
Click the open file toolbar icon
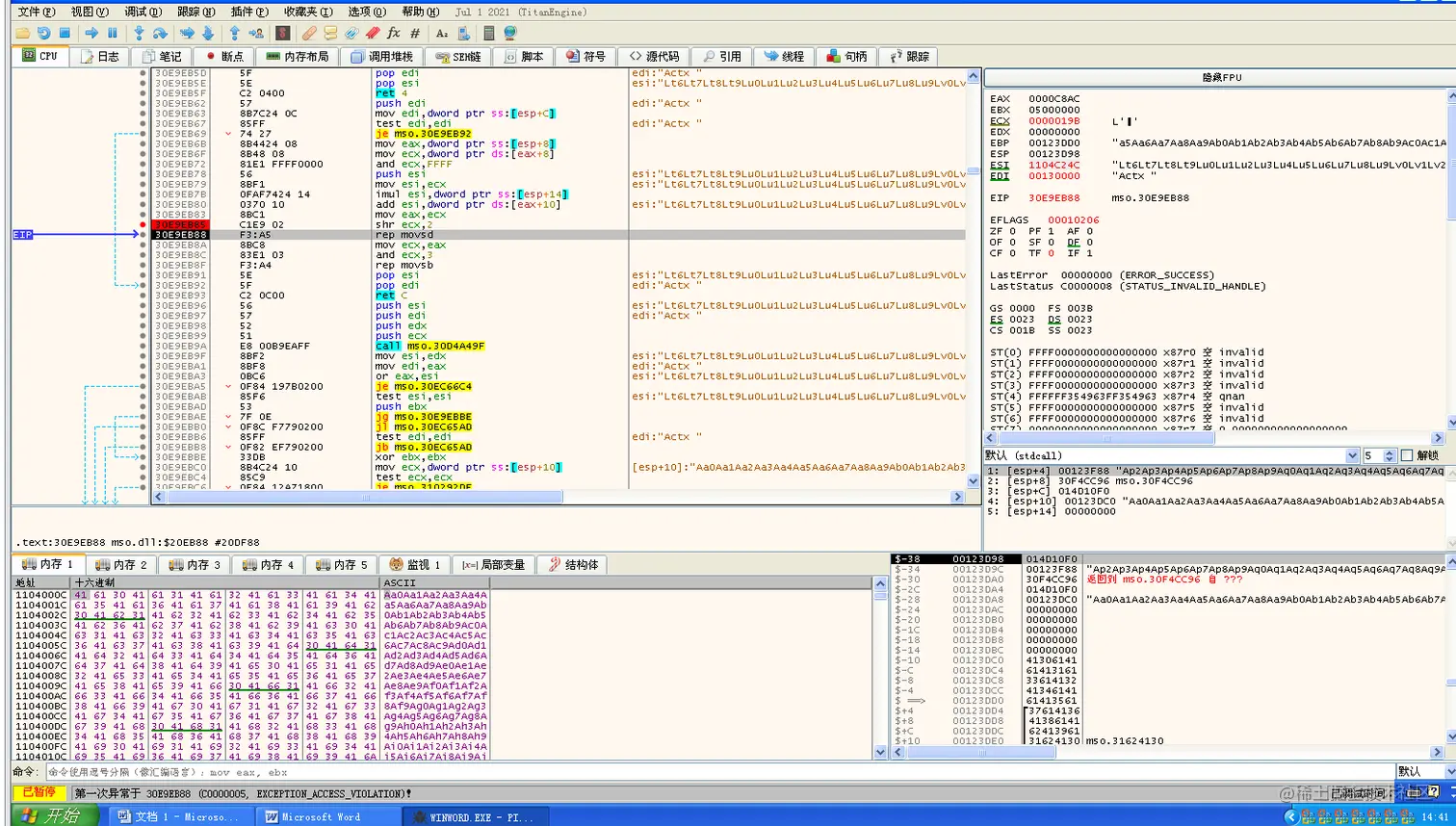[x=22, y=33]
